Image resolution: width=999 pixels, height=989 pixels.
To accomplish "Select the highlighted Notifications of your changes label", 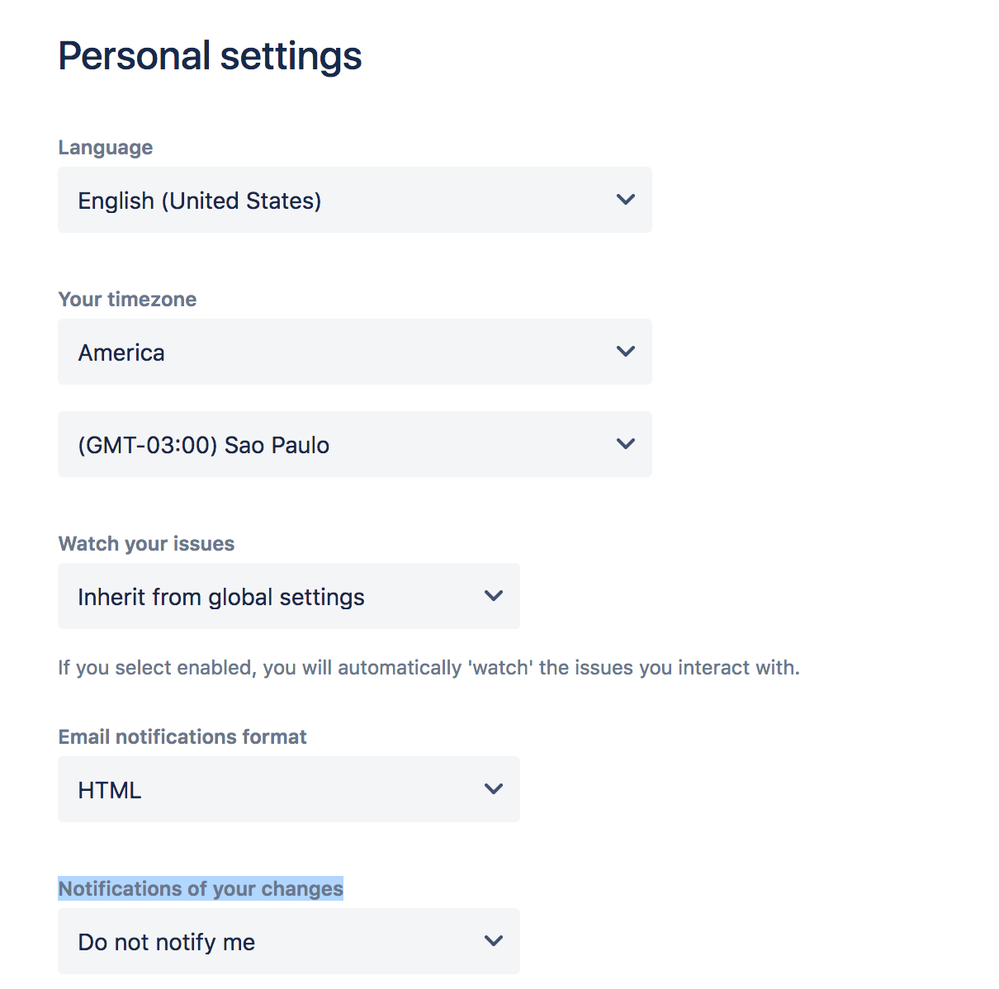I will coord(200,888).
